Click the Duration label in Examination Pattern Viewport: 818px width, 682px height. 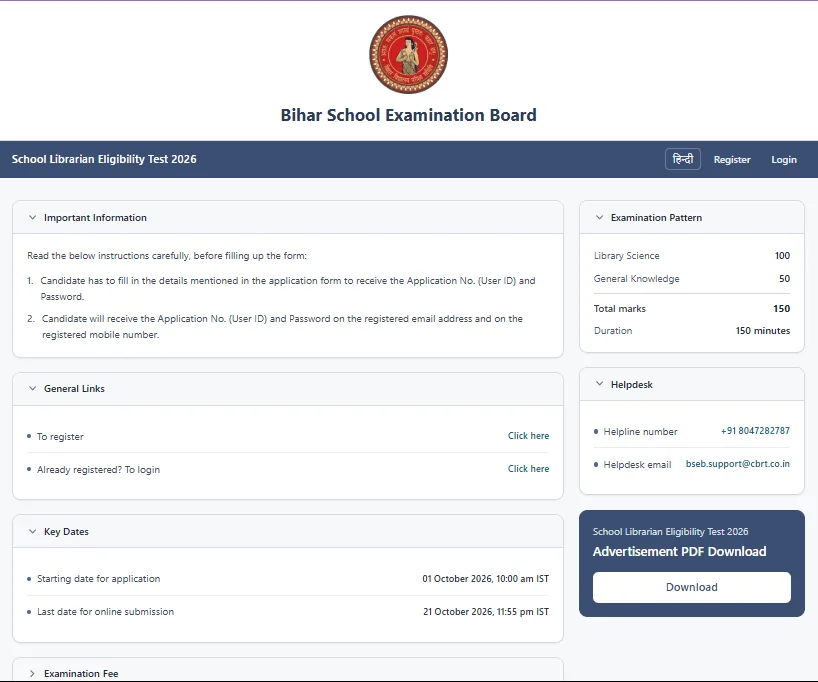click(x=613, y=330)
